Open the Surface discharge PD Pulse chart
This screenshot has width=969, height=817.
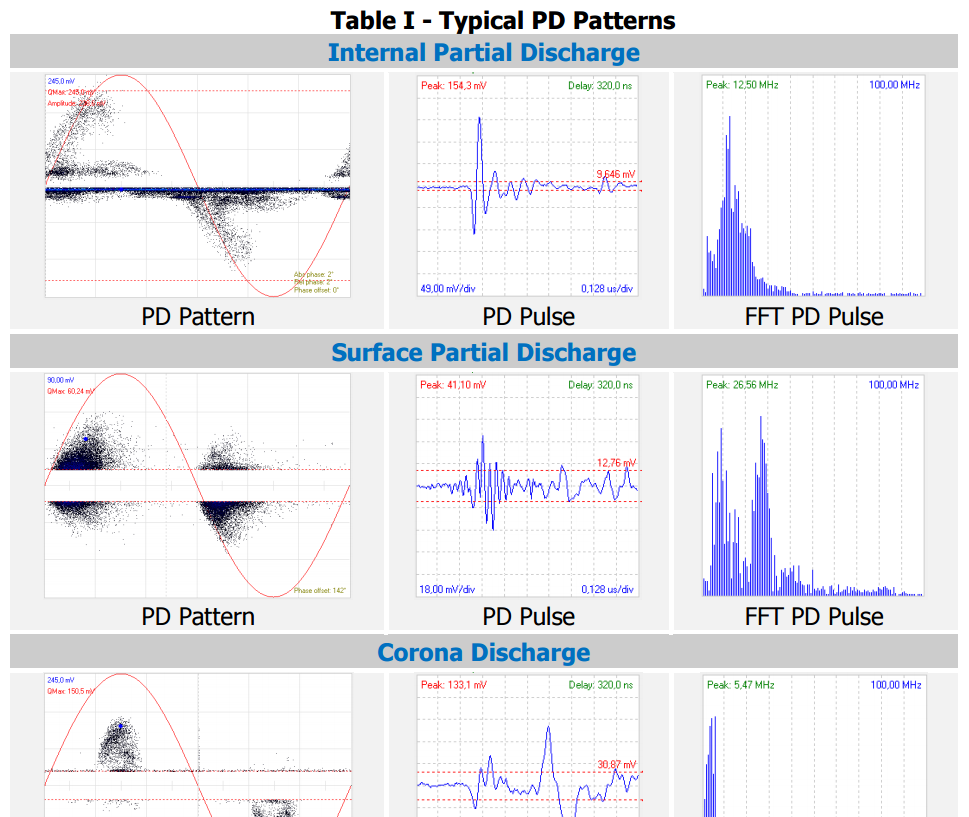[x=528, y=486]
